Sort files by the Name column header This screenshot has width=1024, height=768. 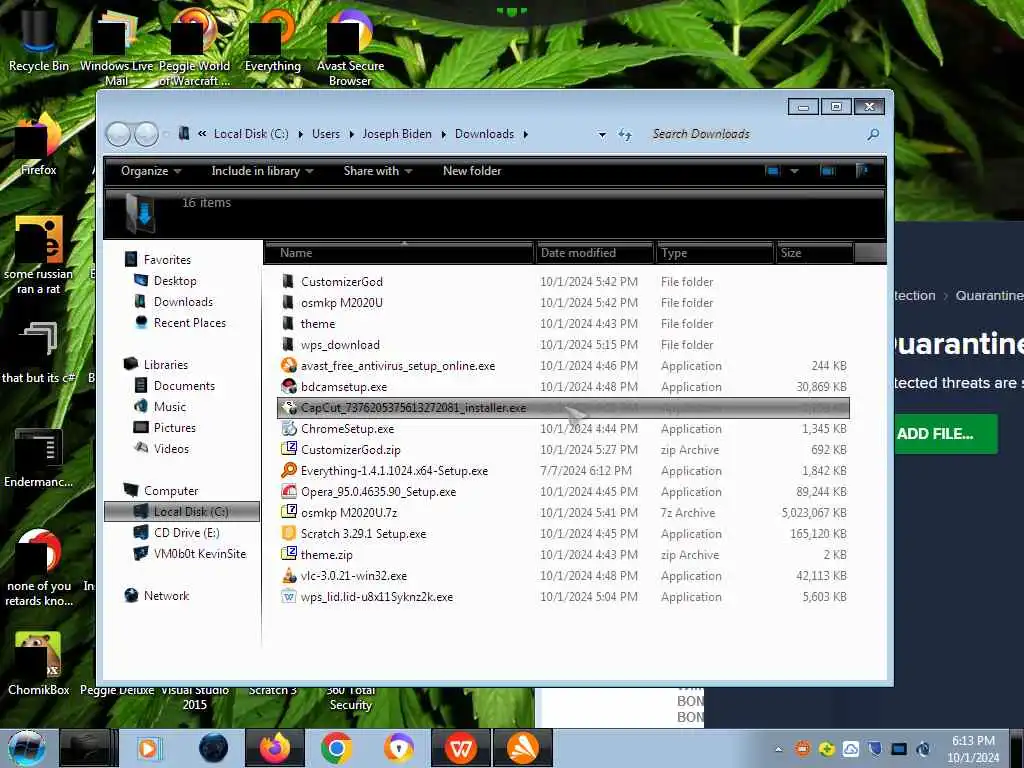click(x=399, y=253)
